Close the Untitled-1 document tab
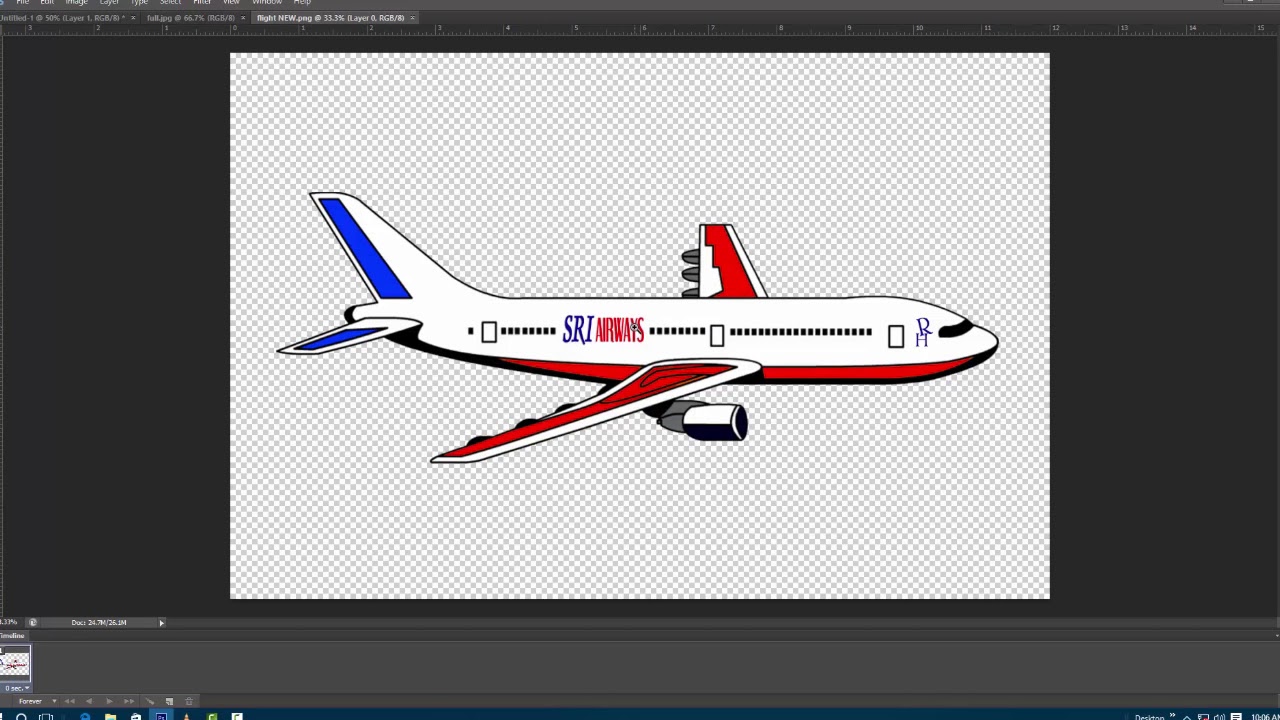The height and width of the screenshot is (720, 1280). 133,18
